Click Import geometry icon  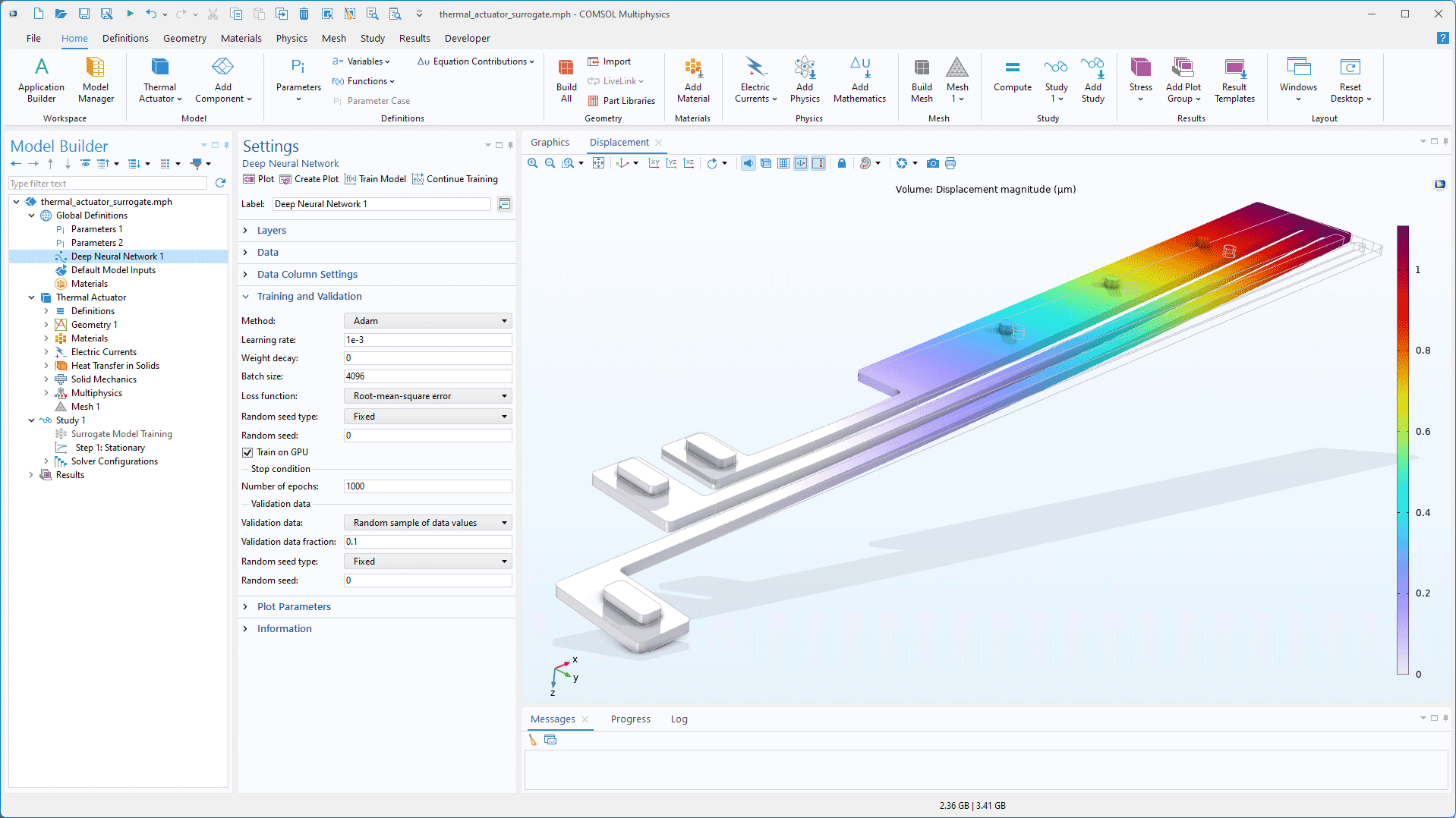tap(609, 61)
